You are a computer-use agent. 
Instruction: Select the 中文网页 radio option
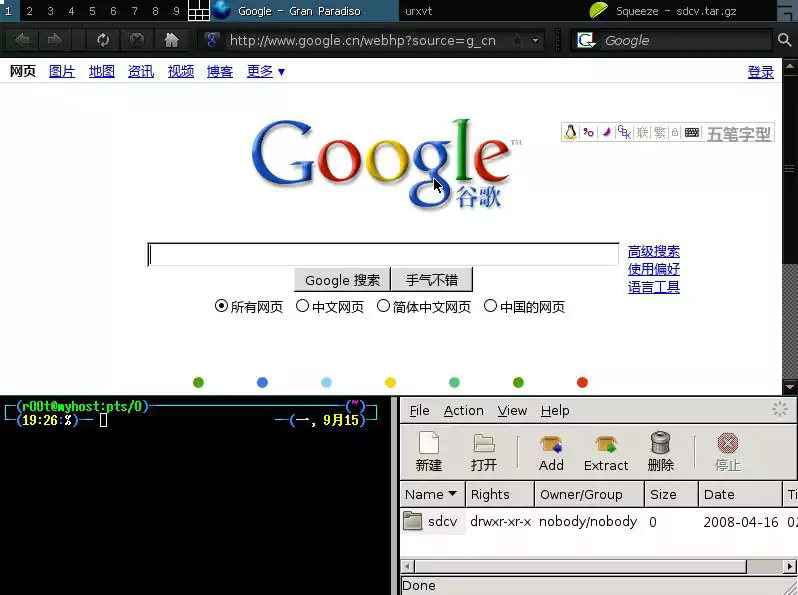tap(303, 306)
